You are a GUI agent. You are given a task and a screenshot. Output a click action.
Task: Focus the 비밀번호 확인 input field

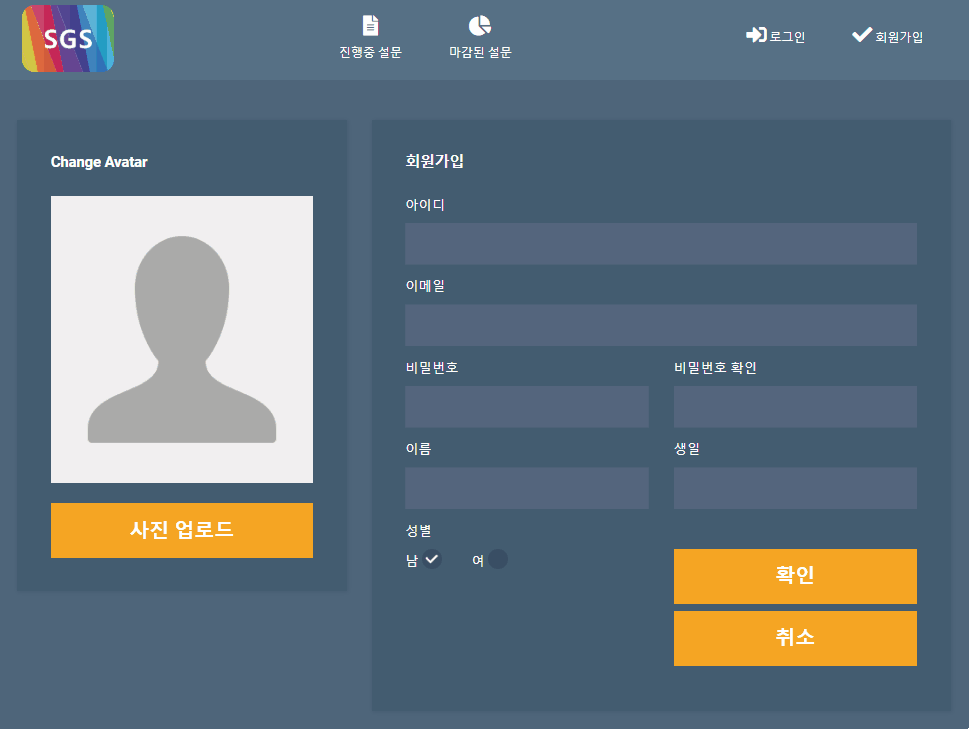(x=795, y=407)
